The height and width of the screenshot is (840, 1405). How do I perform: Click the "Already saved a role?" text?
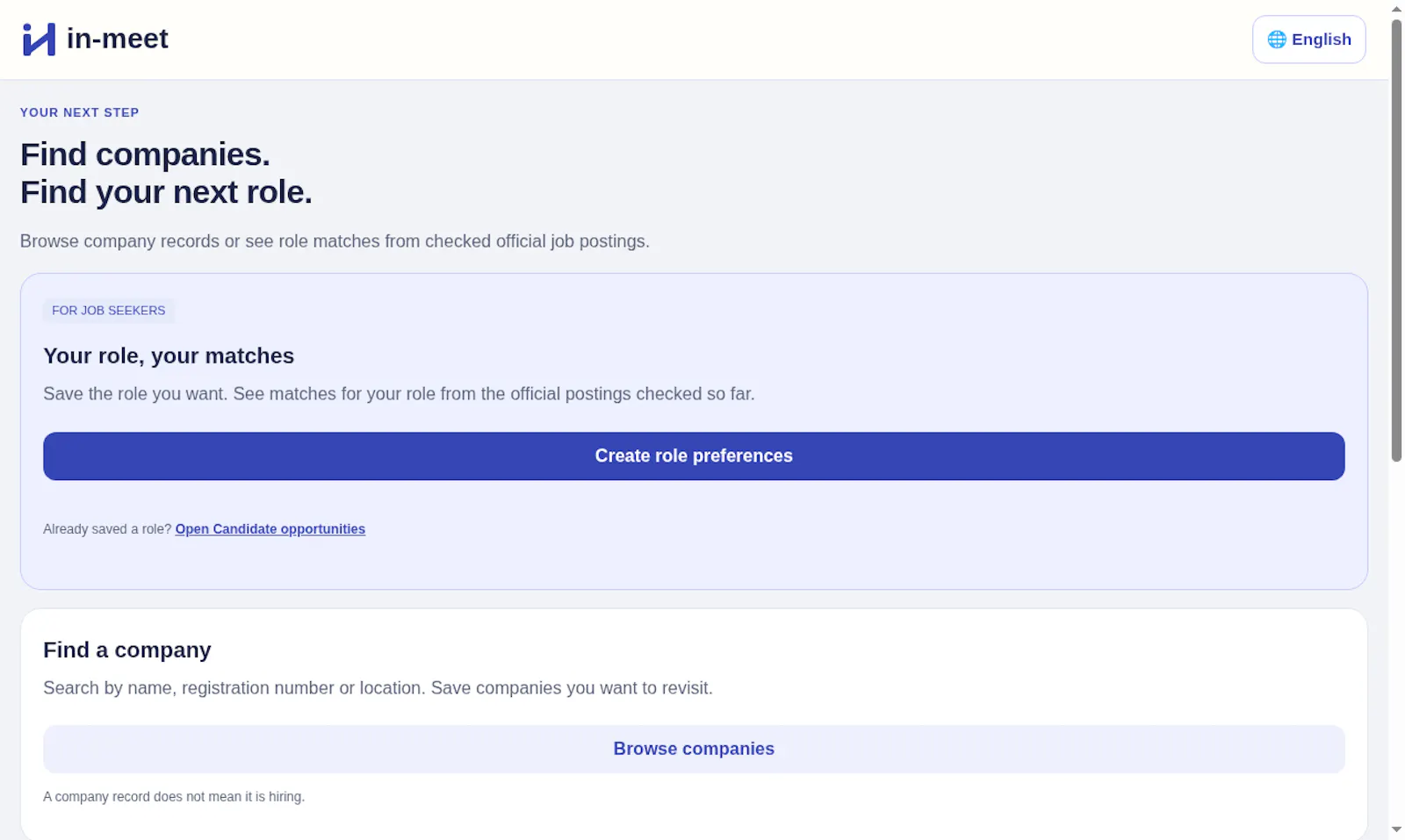coord(107,529)
